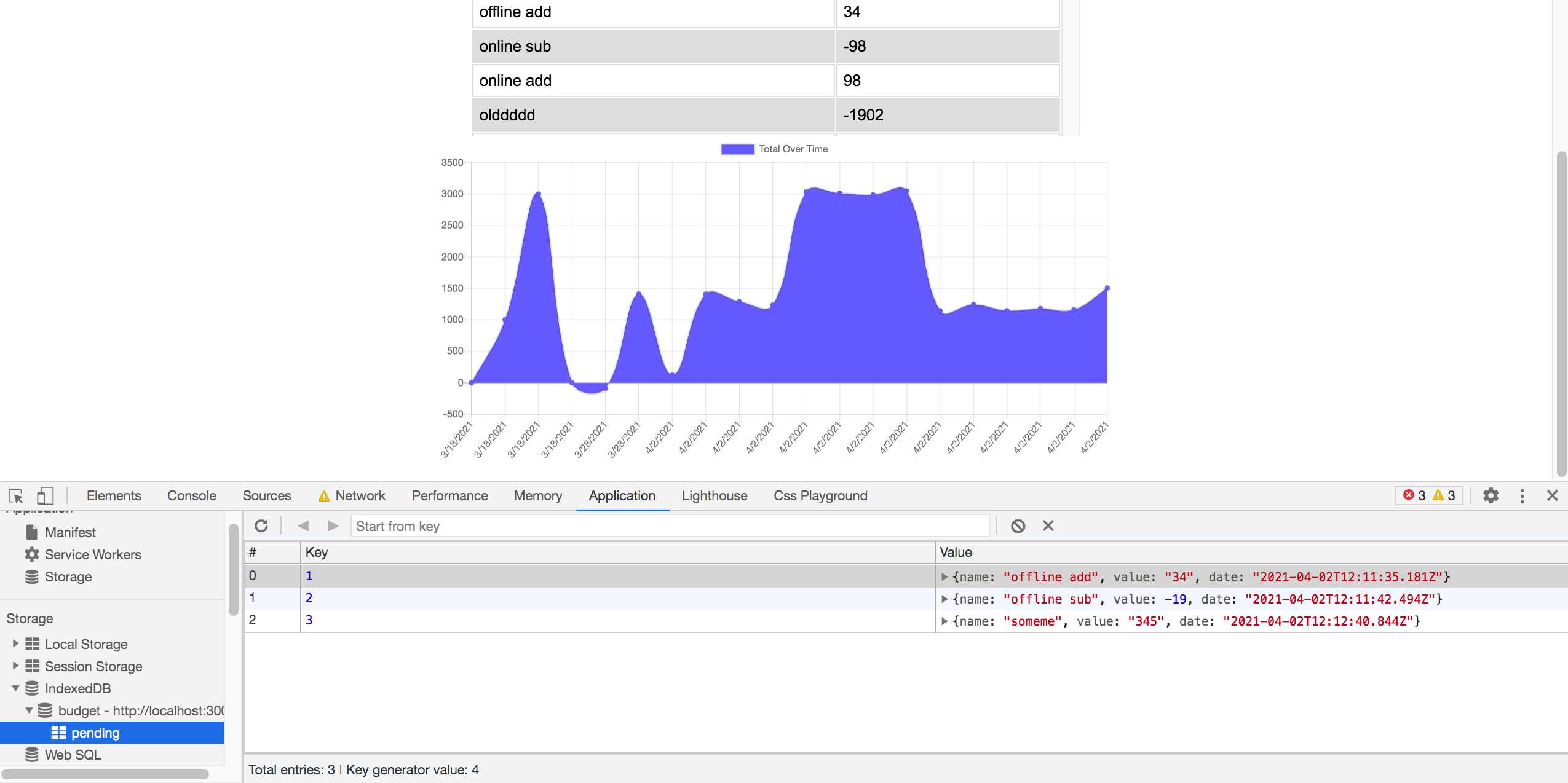Toggle the device toolbar
Screen dimensions: 1568x783
point(44,495)
